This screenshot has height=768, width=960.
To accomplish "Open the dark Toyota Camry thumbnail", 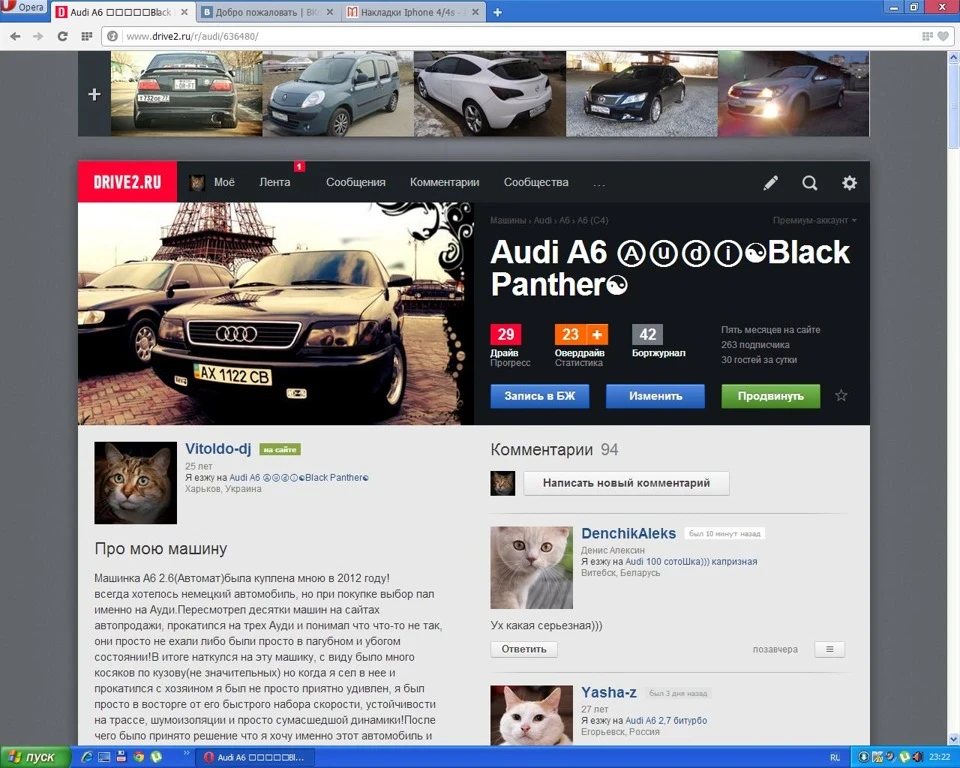I will [x=642, y=94].
